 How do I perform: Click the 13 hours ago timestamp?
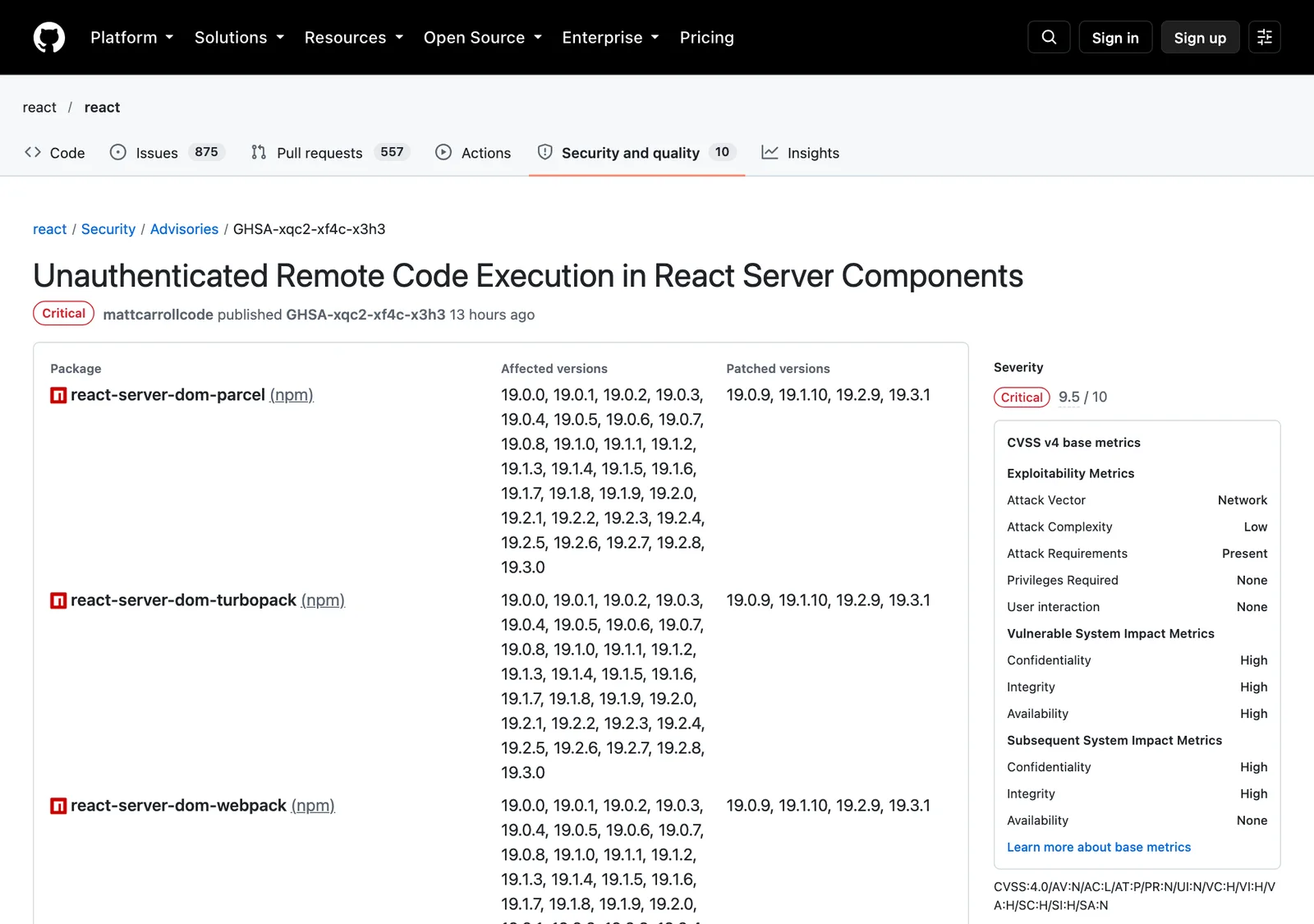pyautogui.click(x=492, y=315)
